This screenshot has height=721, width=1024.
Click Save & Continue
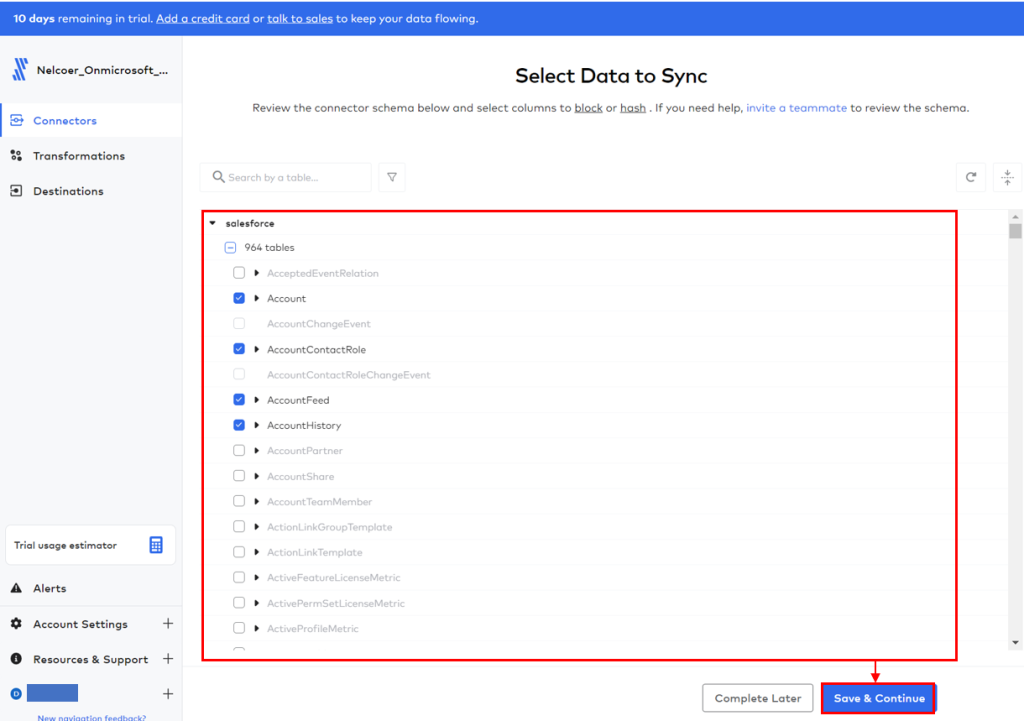tap(877, 699)
